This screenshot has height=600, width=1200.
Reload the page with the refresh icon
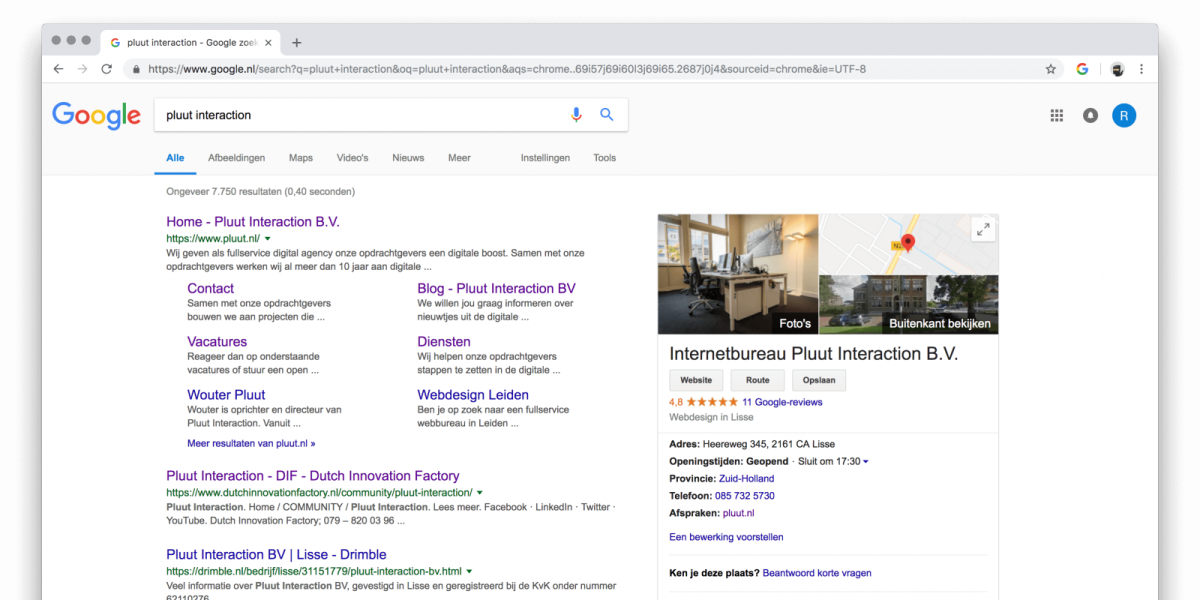[x=106, y=69]
